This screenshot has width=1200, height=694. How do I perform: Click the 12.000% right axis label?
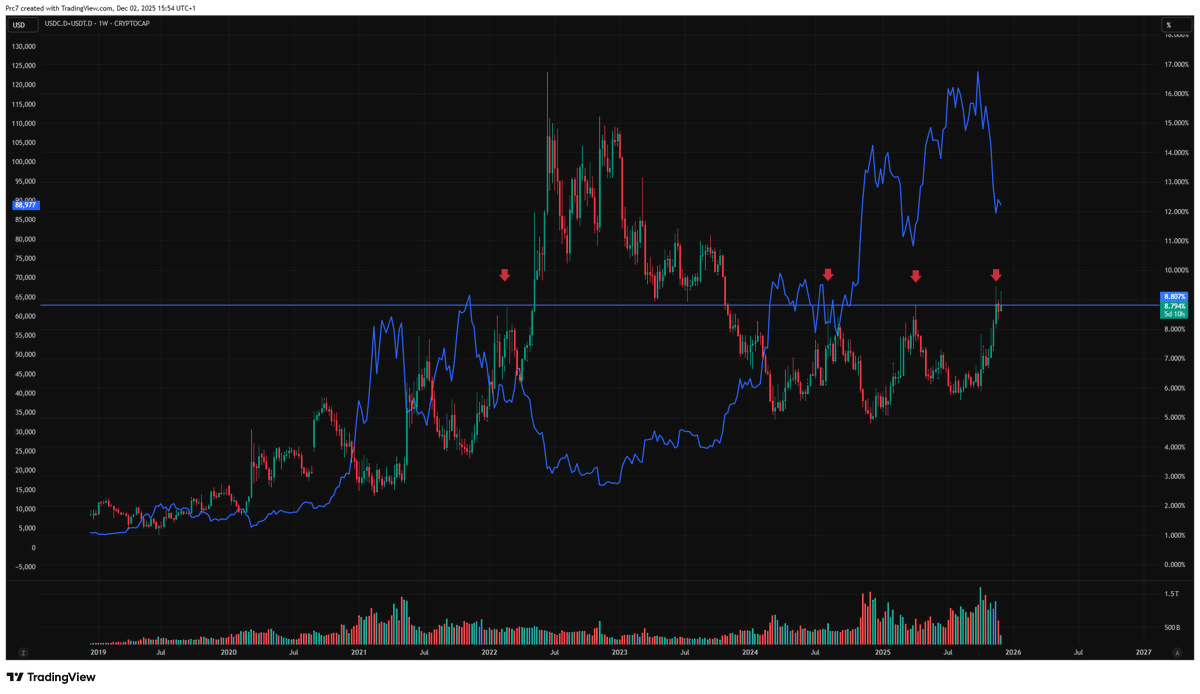[x=1177, y=212]
